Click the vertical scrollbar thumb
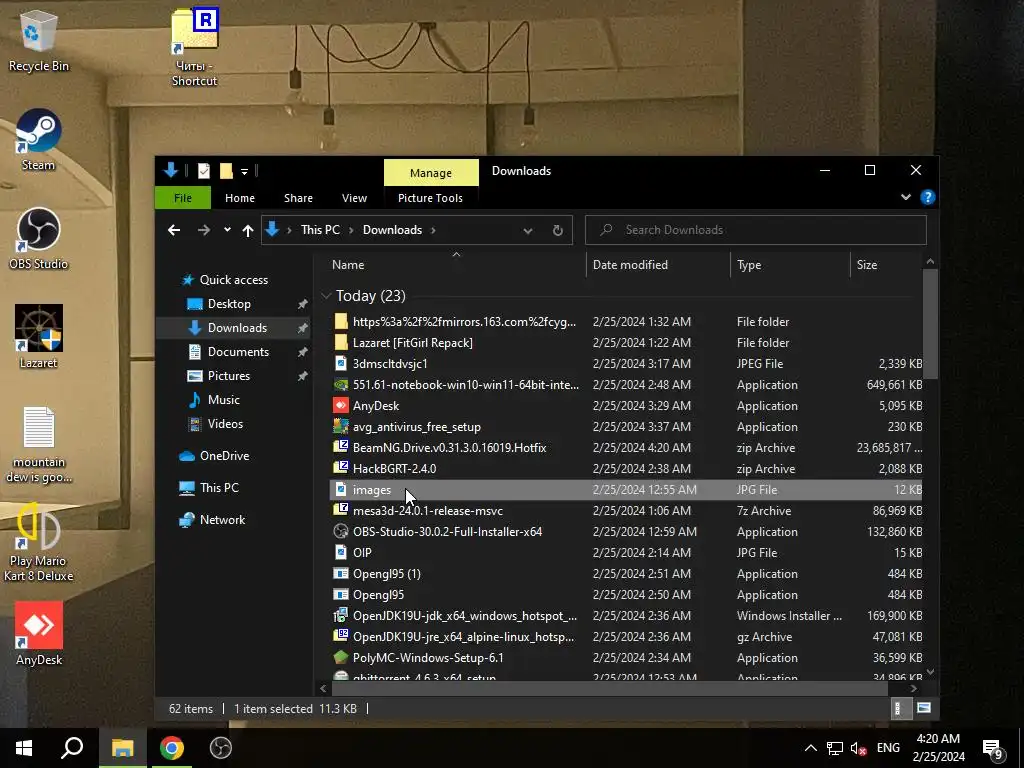 (930, 323)
